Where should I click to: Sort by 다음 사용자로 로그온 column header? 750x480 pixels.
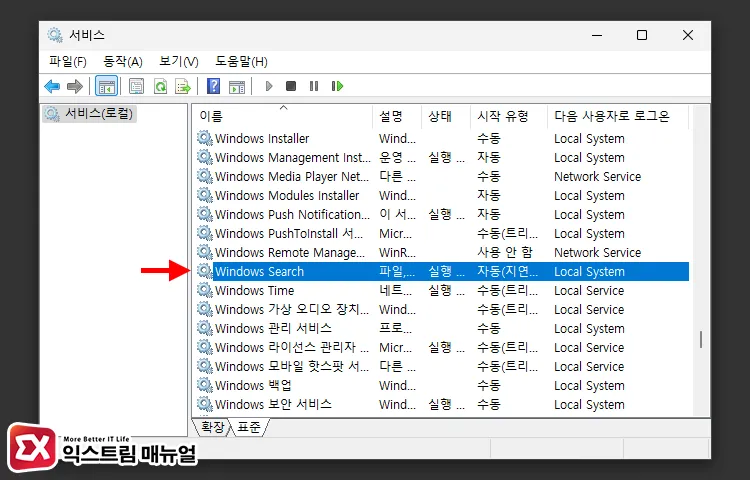point(618,116)
